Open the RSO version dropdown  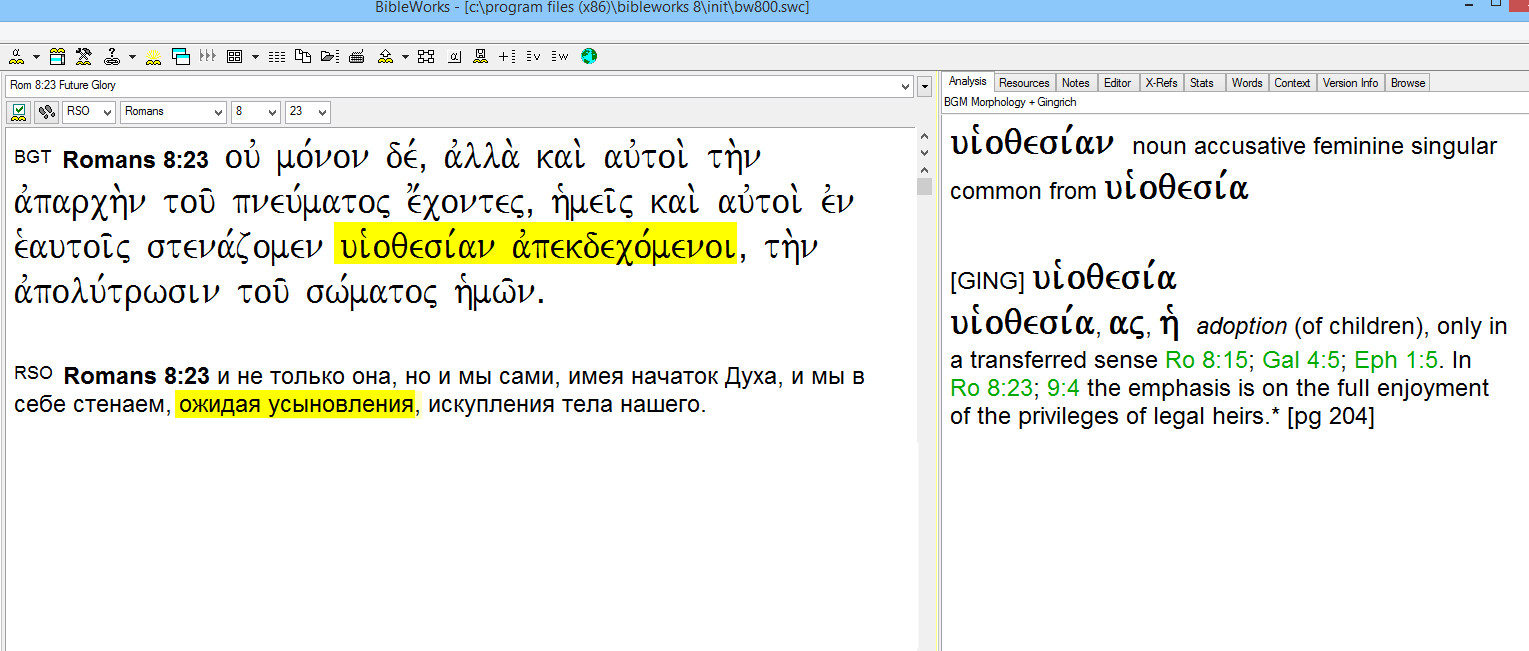[89, 112]
